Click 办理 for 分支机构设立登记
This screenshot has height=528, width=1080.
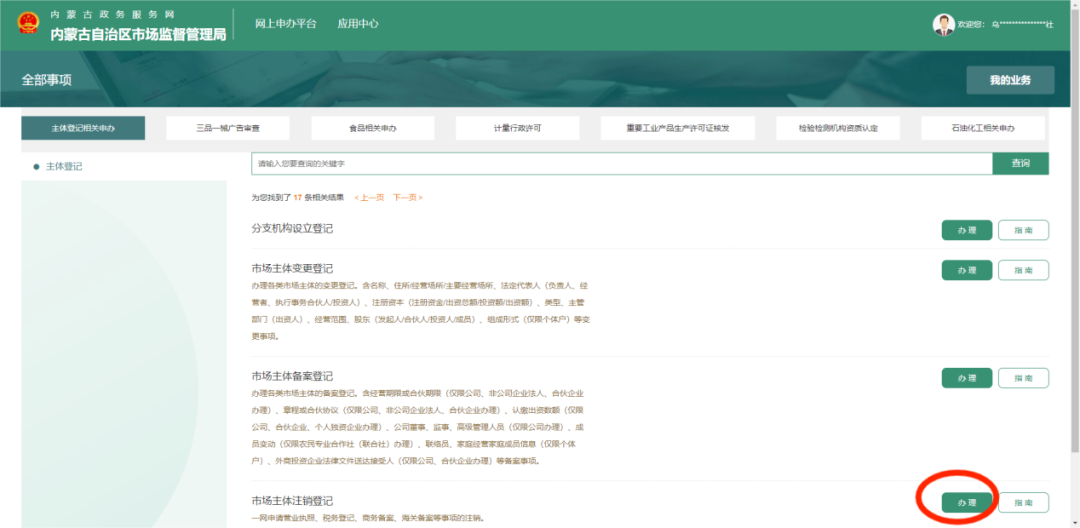point(967,230)
